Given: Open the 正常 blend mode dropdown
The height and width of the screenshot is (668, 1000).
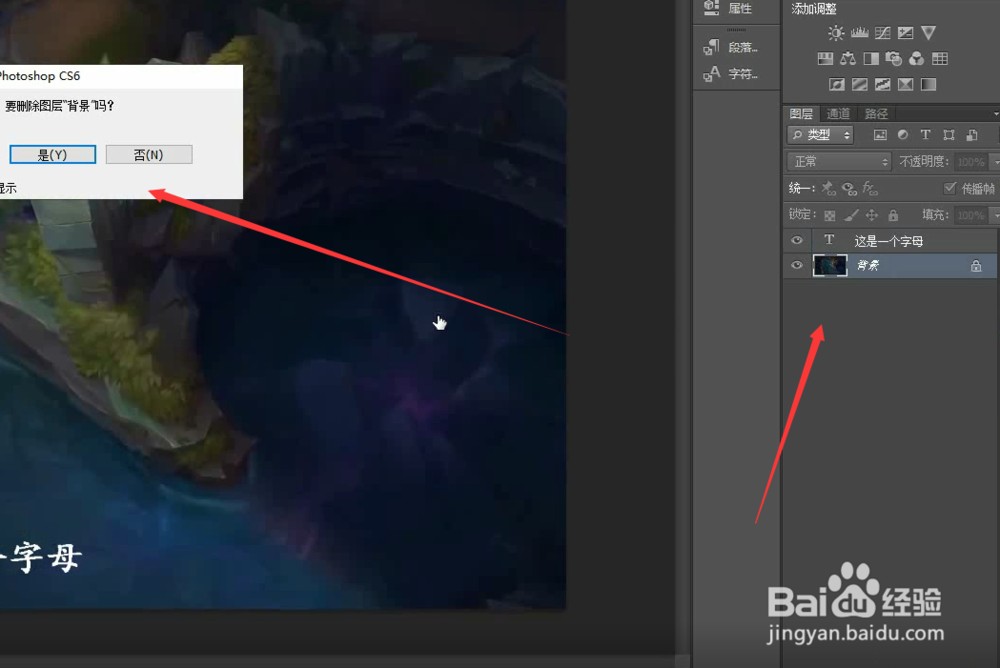Looking at the screenshot, I should (839, 161).
